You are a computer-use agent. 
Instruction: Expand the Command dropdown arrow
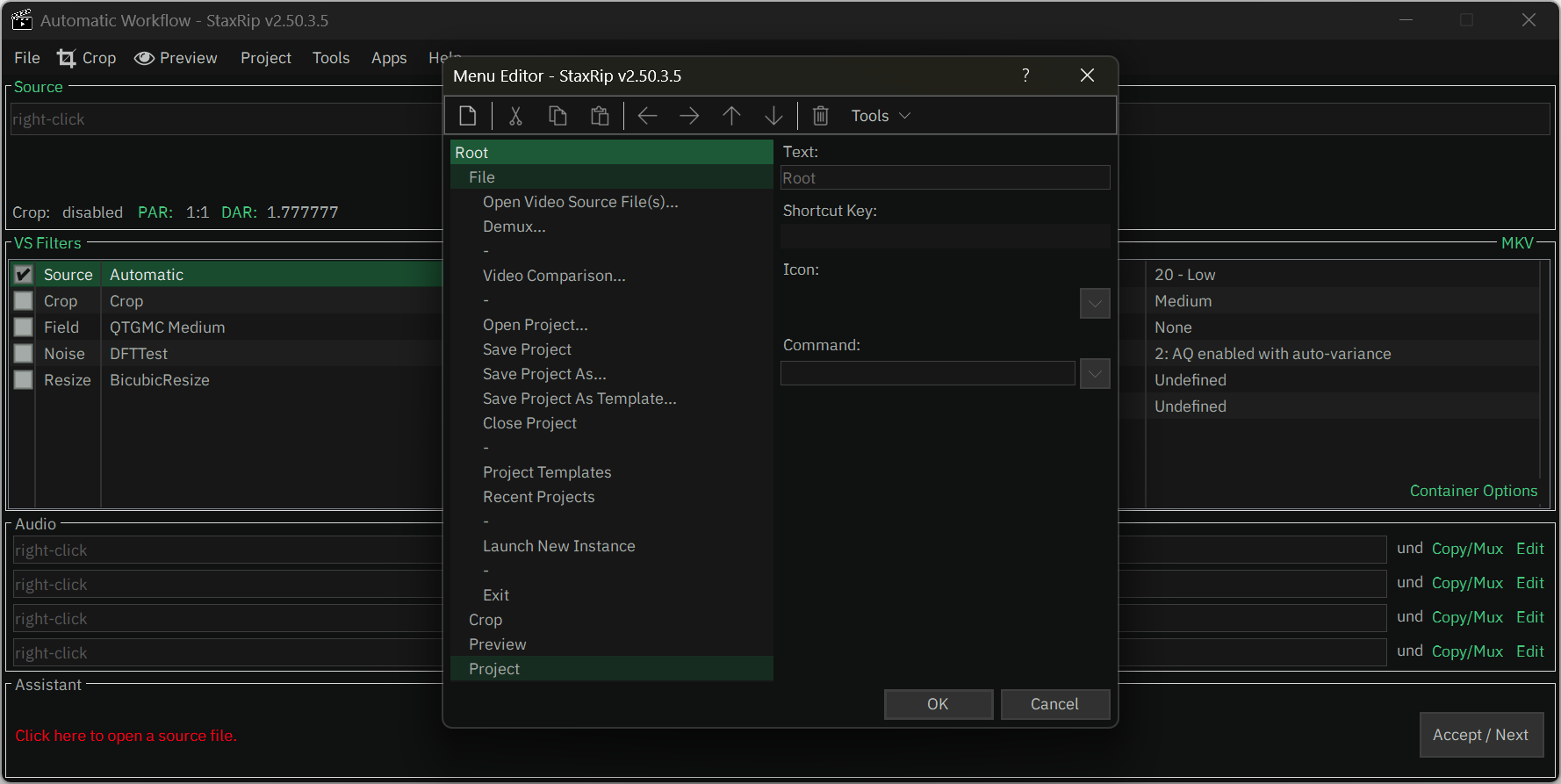[1095, 374]
